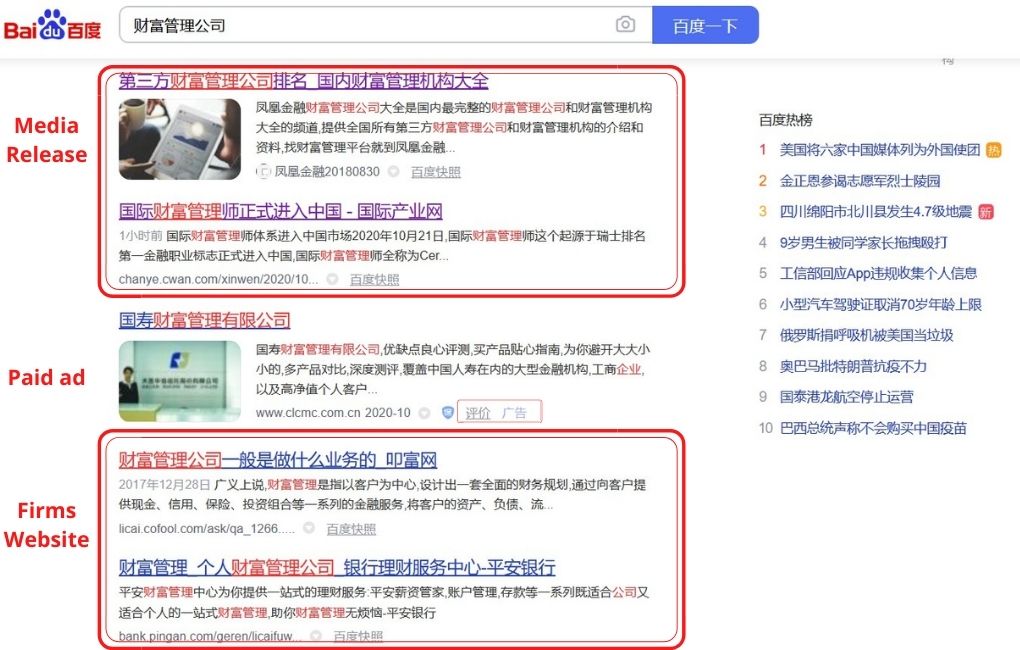Image resolution: width=1020 pixels, height=650 pixels.
Task: Click the 评价 link in the ad
Action: 478,413
